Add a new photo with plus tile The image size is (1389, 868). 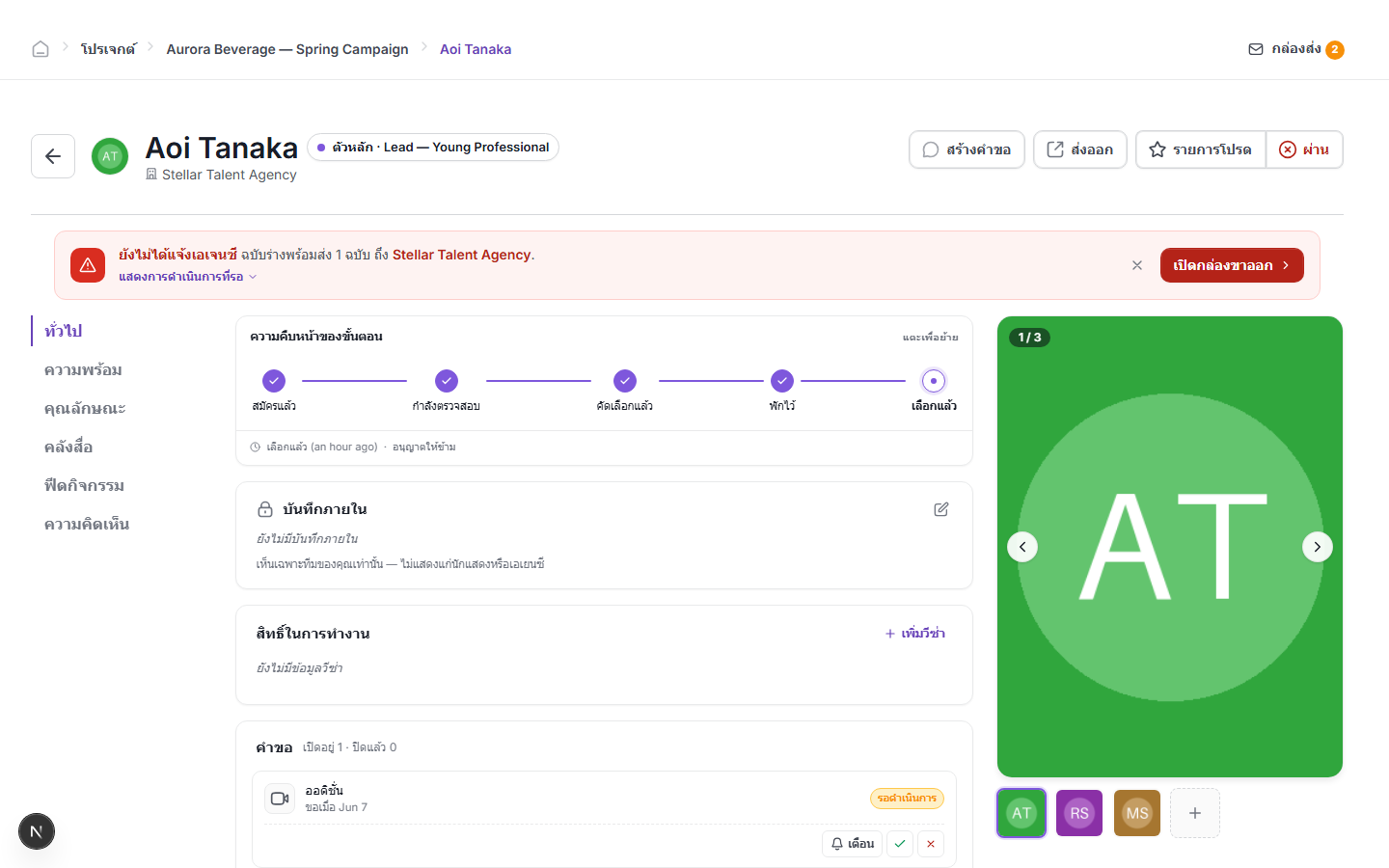(1195, 813)
